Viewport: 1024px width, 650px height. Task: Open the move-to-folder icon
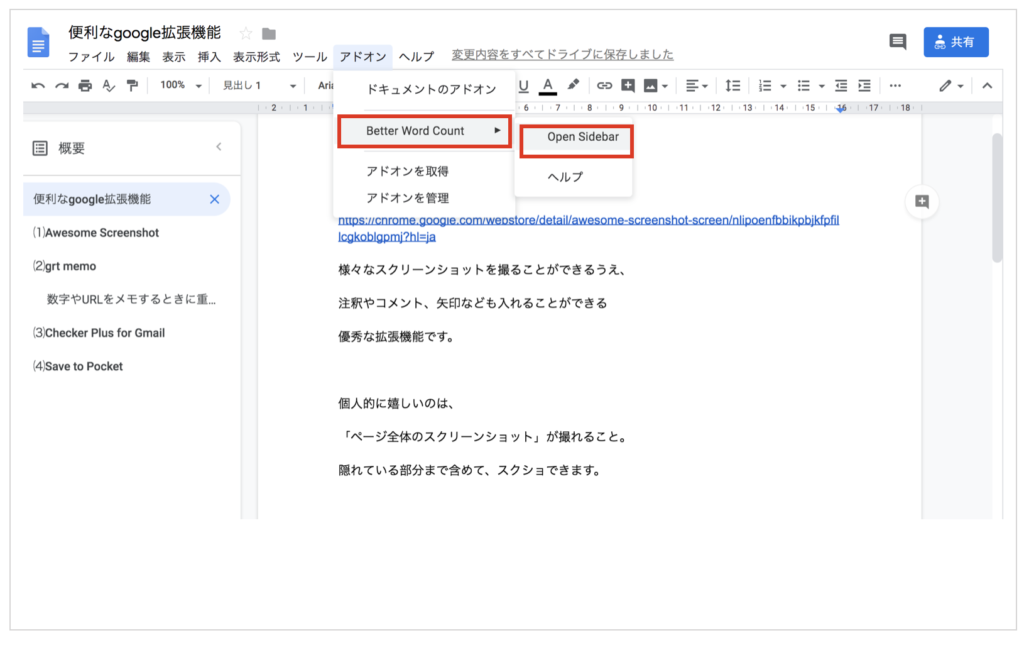click(x=268, y=33)
